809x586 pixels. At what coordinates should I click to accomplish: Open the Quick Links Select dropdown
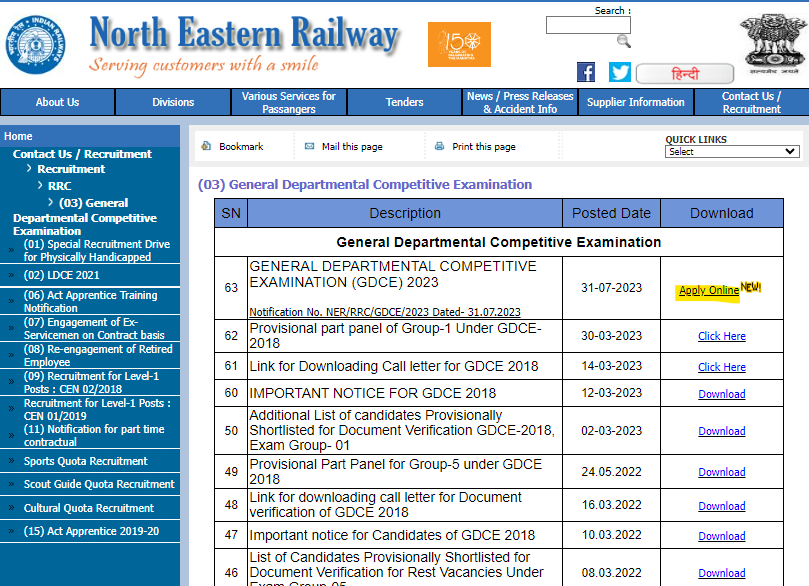(732, 152)
